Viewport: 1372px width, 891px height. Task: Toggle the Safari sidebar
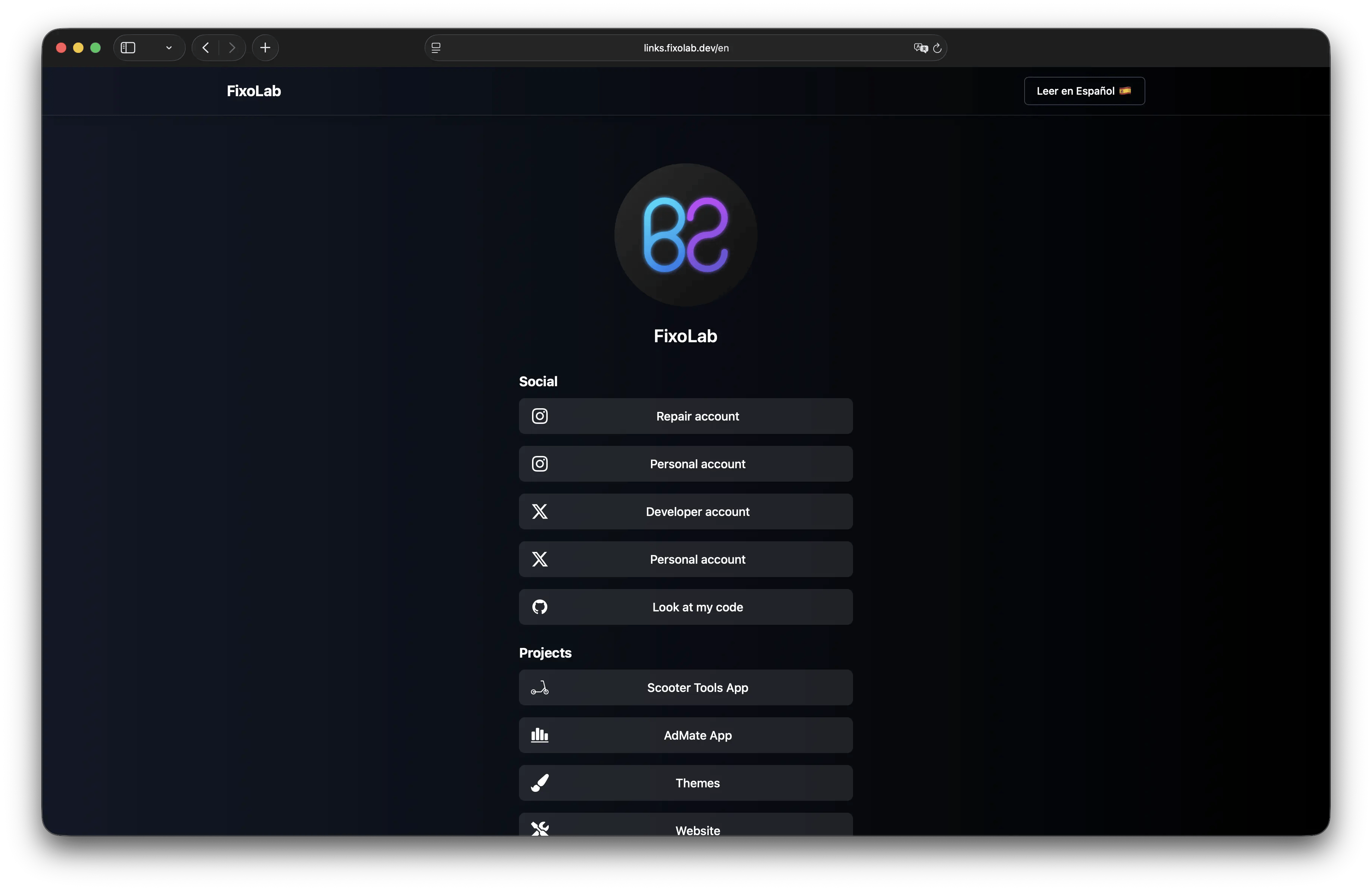[x=128, y=48]
